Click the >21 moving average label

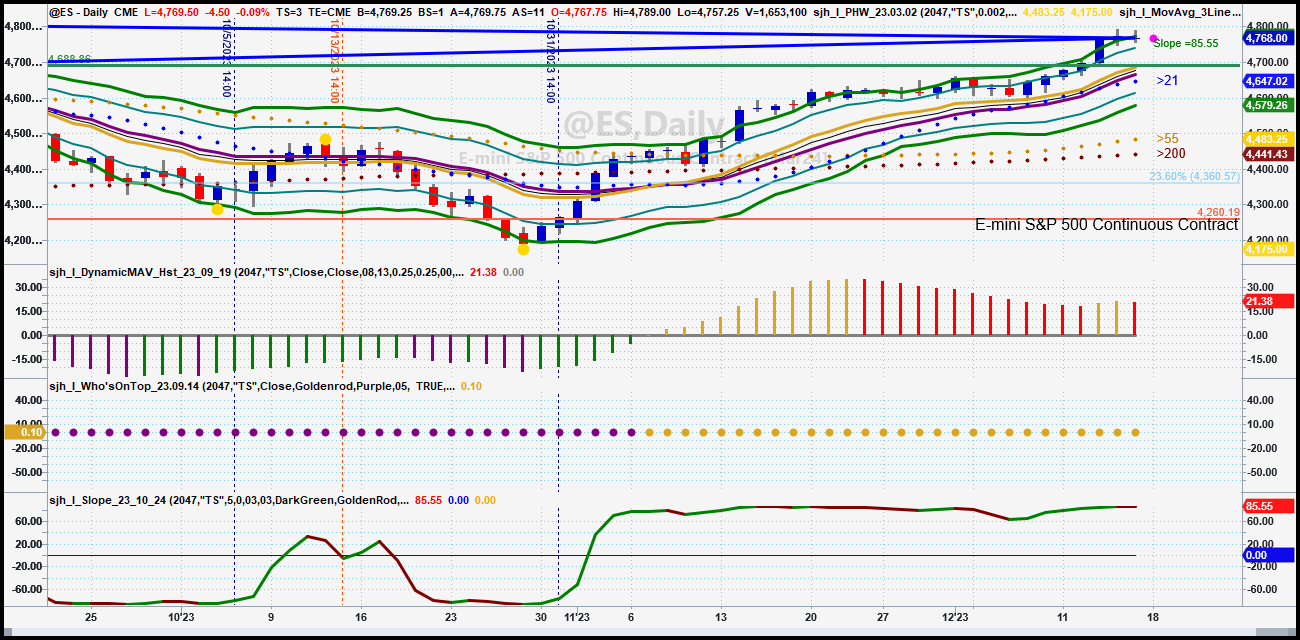[1167, 80]
